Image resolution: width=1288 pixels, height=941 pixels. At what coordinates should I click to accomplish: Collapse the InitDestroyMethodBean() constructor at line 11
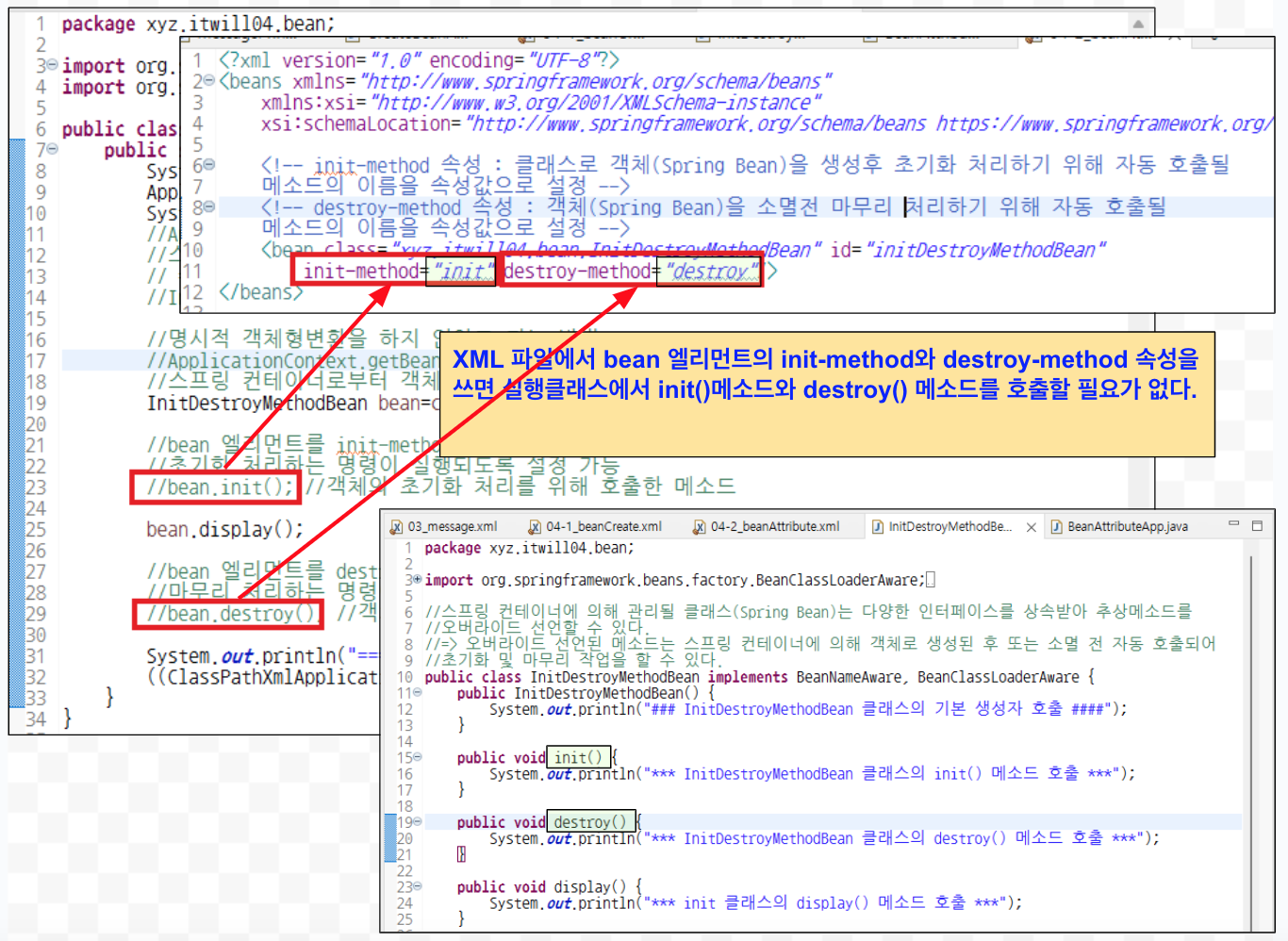click(x=417, y=693)
